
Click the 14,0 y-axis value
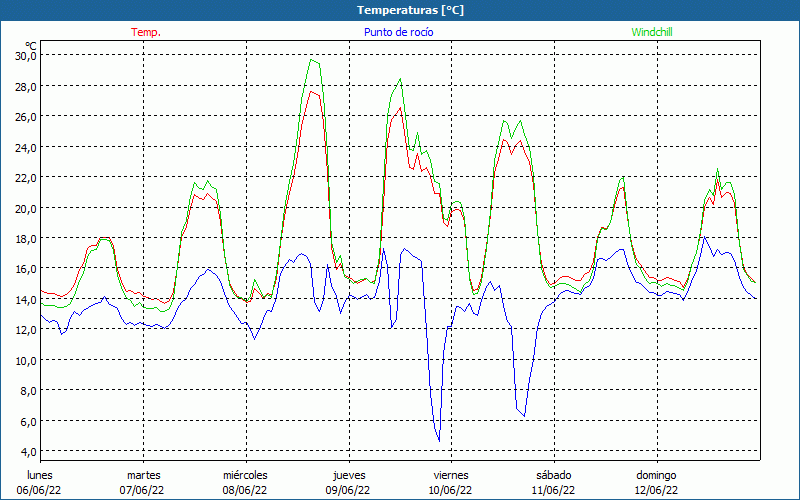26,299
